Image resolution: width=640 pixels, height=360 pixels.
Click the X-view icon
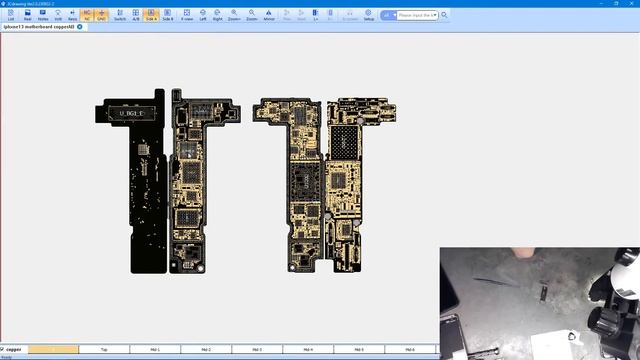[x=187, y=15]
